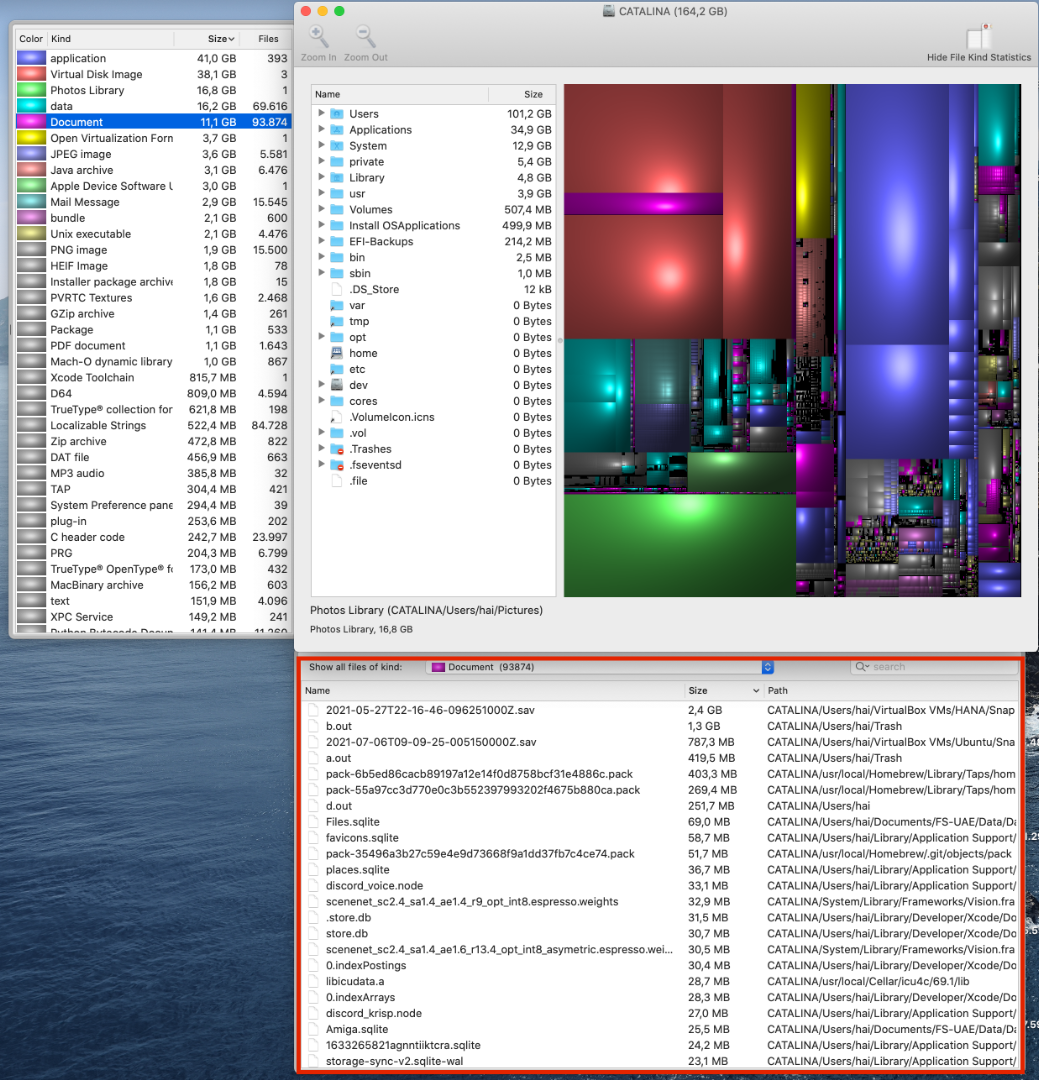The height and width of the screenshot is (1080, 1039).
Task: Expand the System folder disclosure triangle
Action: click(321, 146)
